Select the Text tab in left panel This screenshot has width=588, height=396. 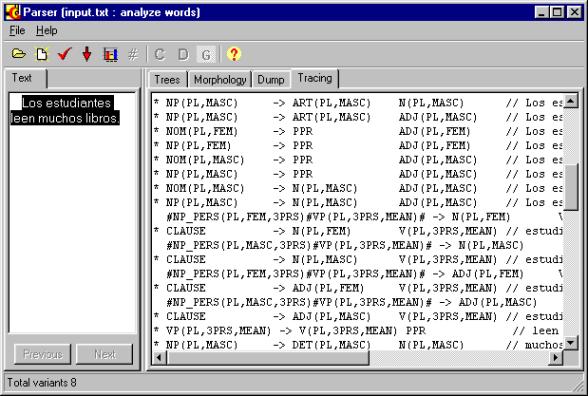coord(22,78)
